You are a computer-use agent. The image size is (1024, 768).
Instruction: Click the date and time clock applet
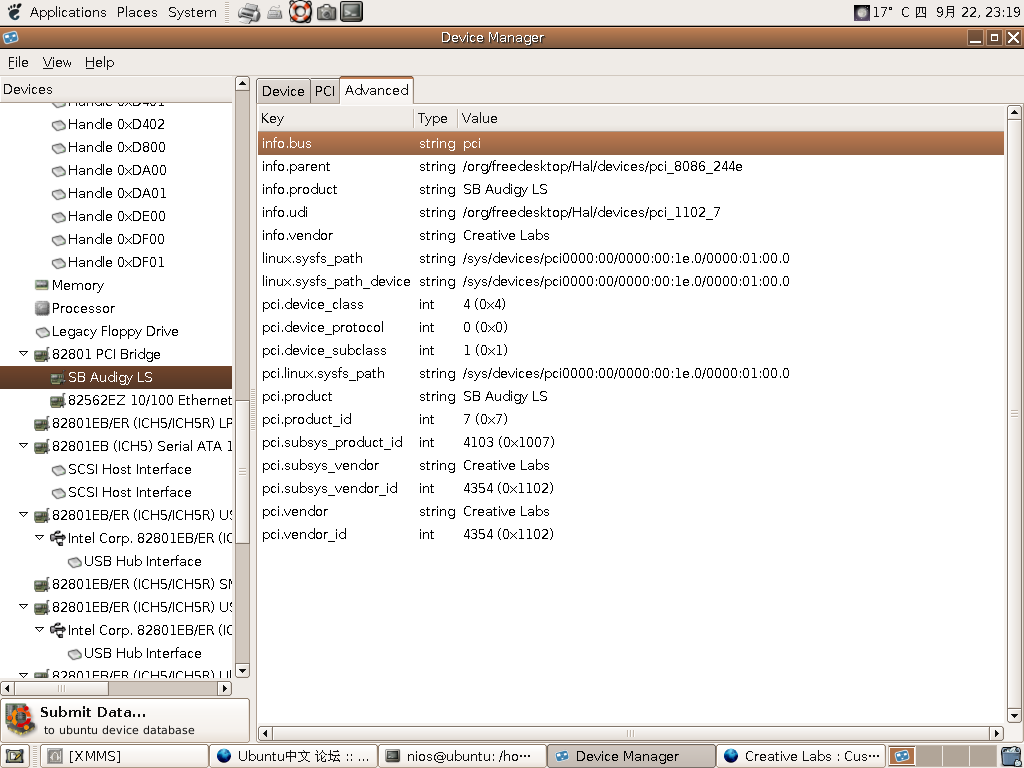pyautogui.click(x=966, y=12)
